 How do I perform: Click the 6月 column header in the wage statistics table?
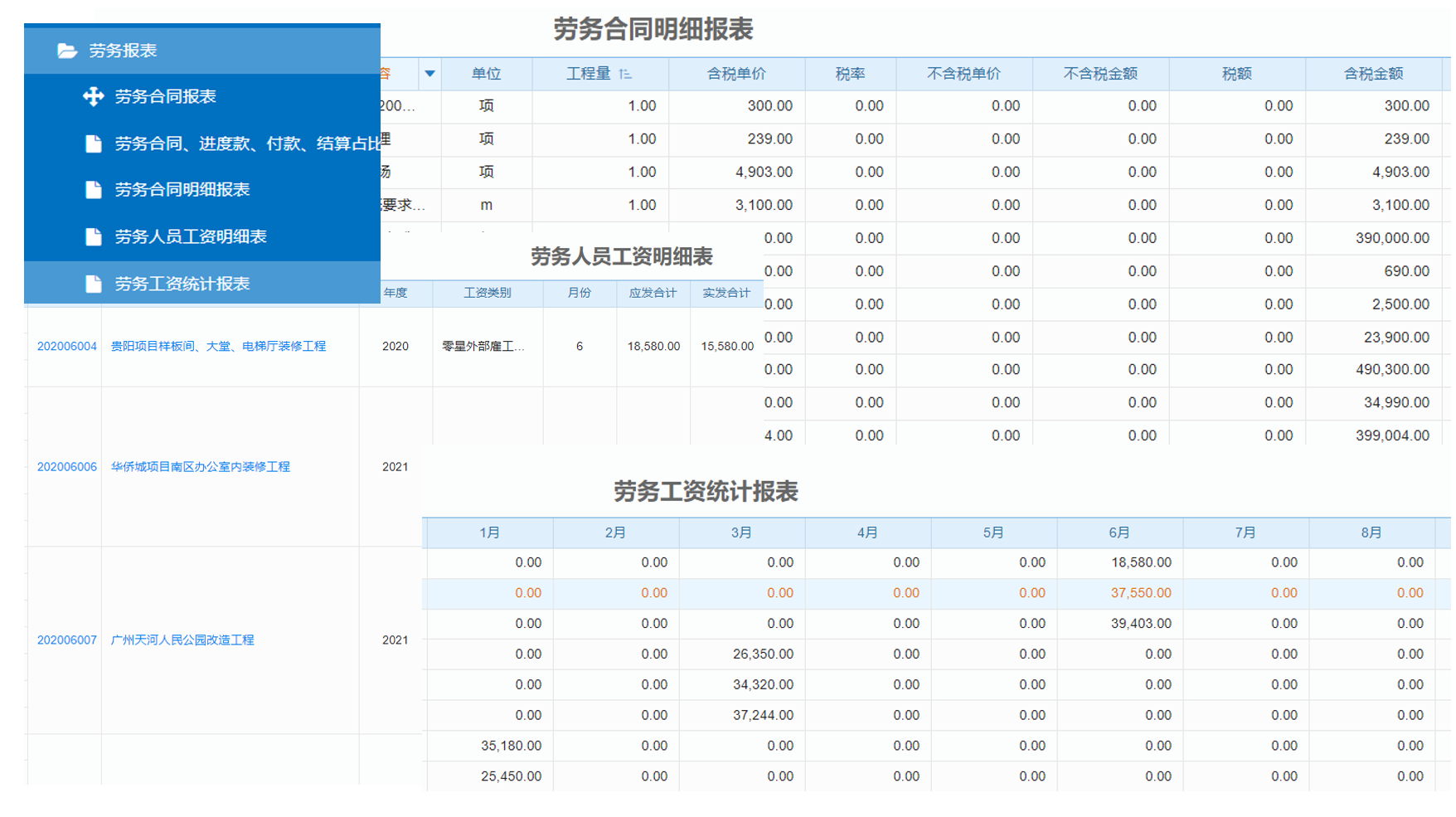pos(1119,533)
